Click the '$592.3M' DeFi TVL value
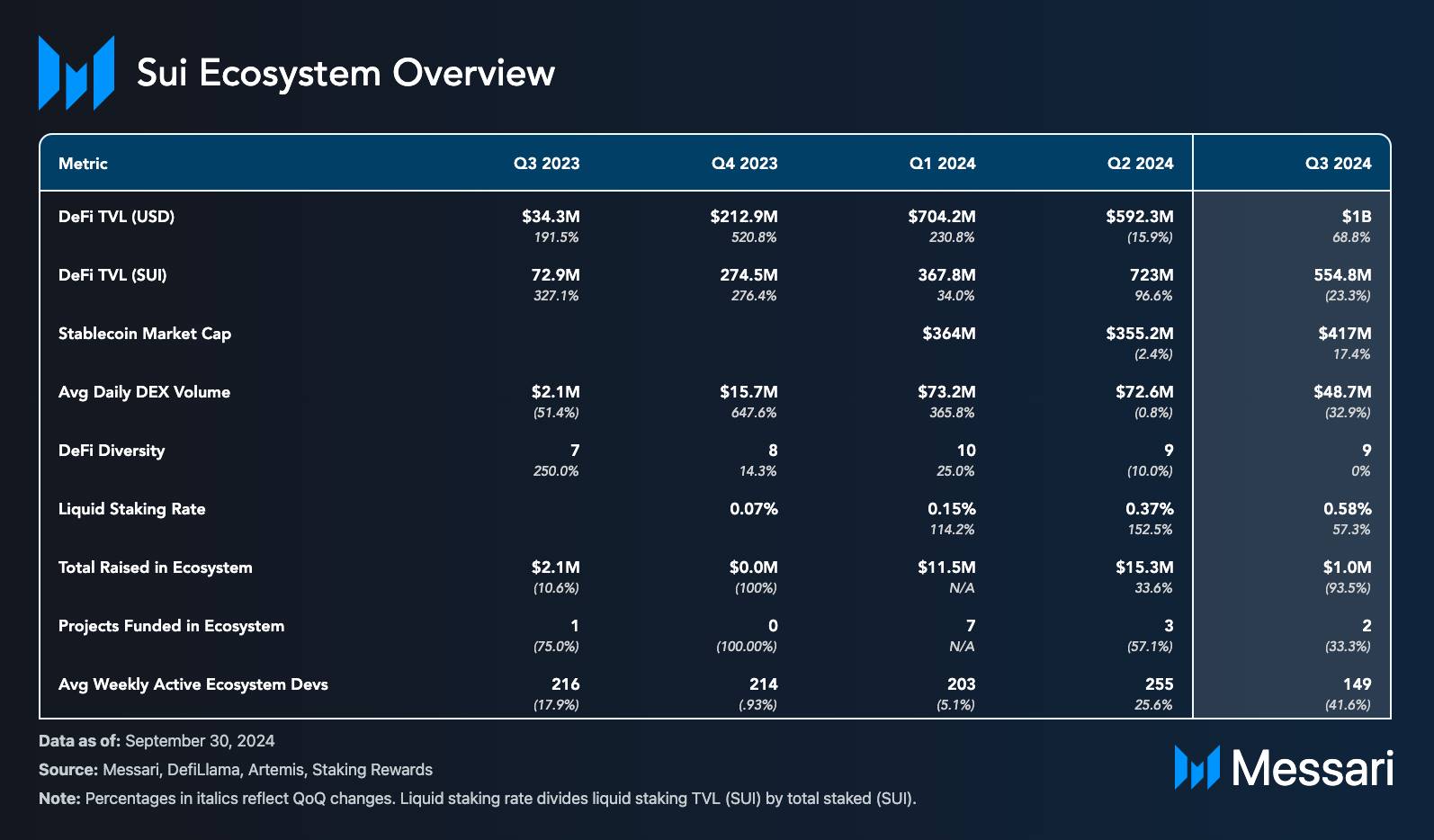Viewport: 1434px width, 840px height. 1140,217
